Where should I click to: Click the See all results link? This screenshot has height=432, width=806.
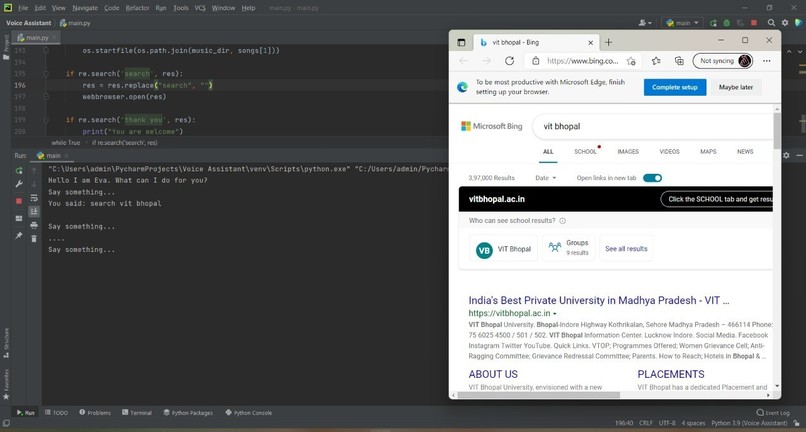pyautogui.click(x=626, y=249)
